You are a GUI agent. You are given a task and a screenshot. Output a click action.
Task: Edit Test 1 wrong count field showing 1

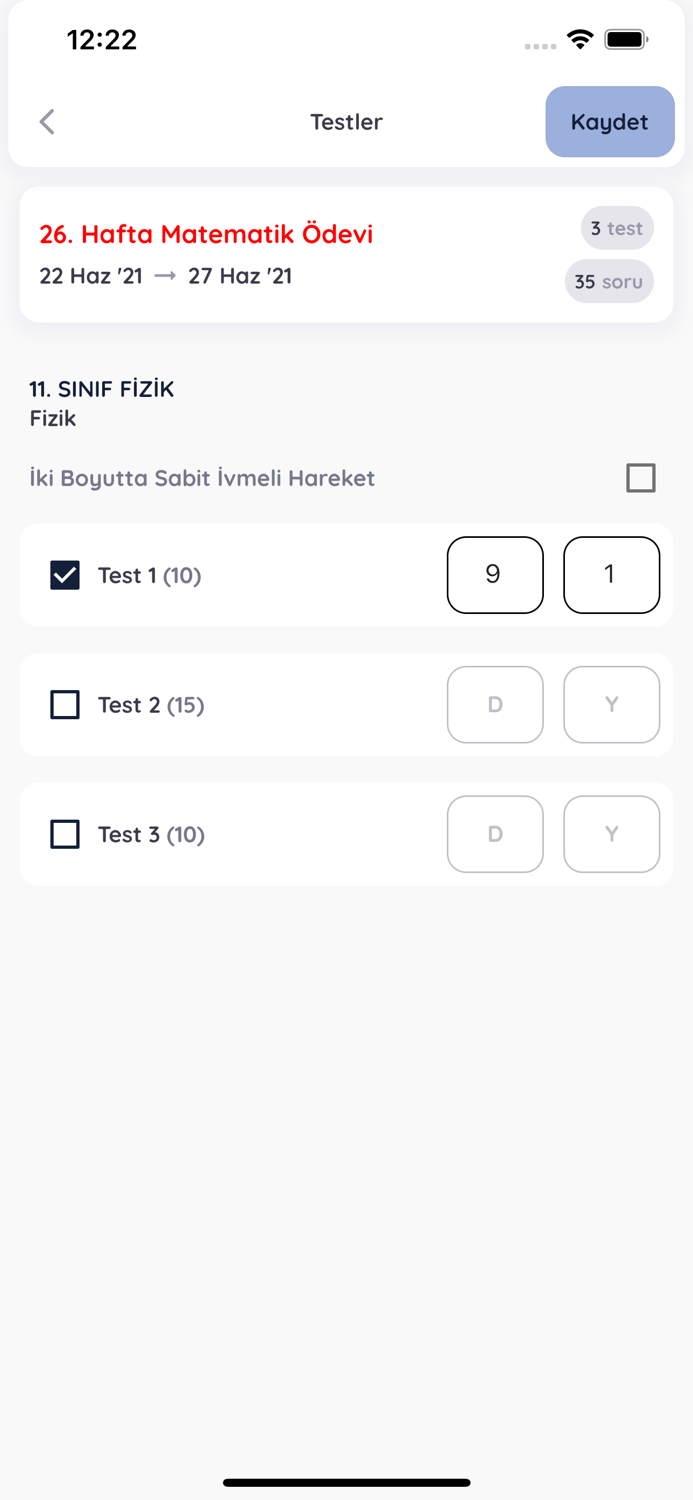(611, 575)
